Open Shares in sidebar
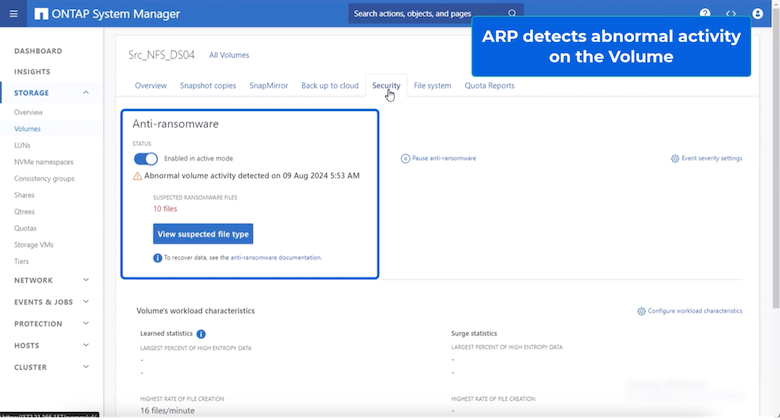 pos(24,195)
